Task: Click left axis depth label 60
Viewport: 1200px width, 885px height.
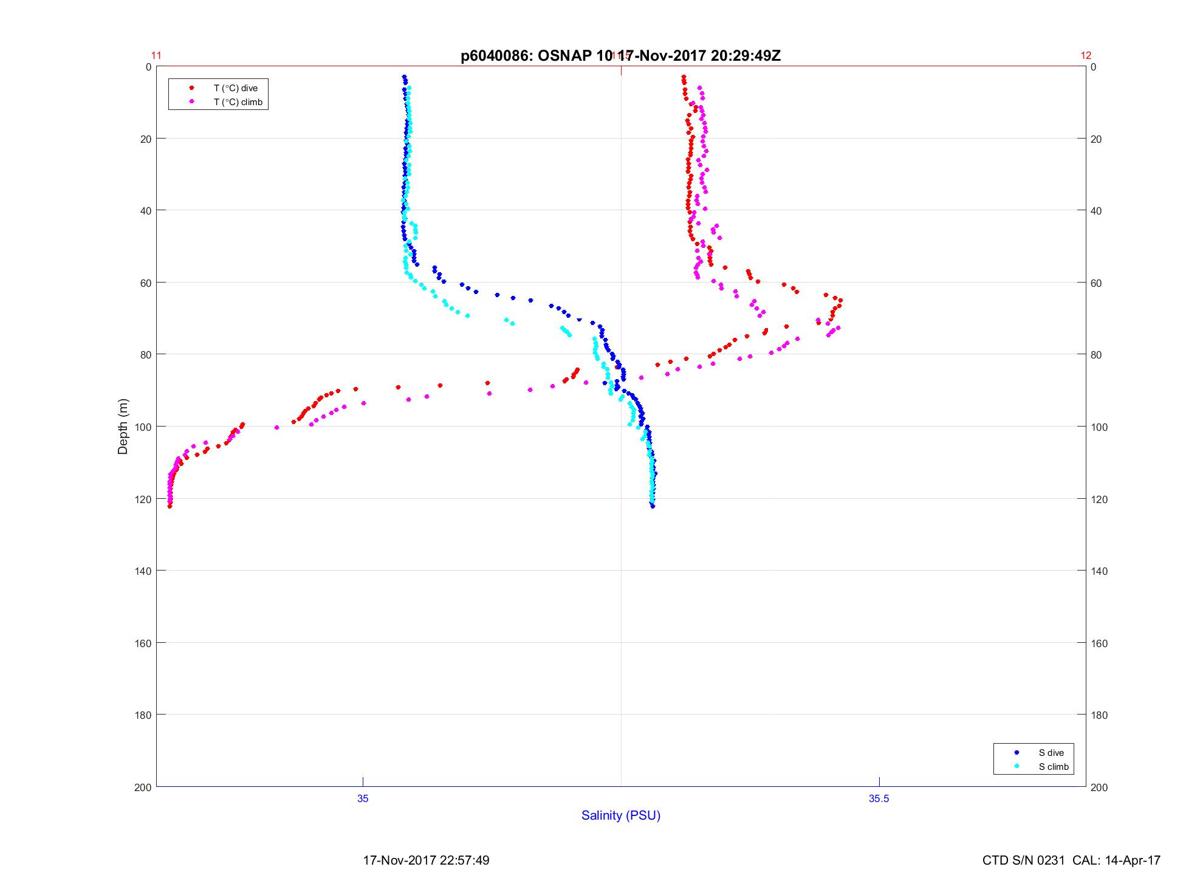Action: click(146, 283)
